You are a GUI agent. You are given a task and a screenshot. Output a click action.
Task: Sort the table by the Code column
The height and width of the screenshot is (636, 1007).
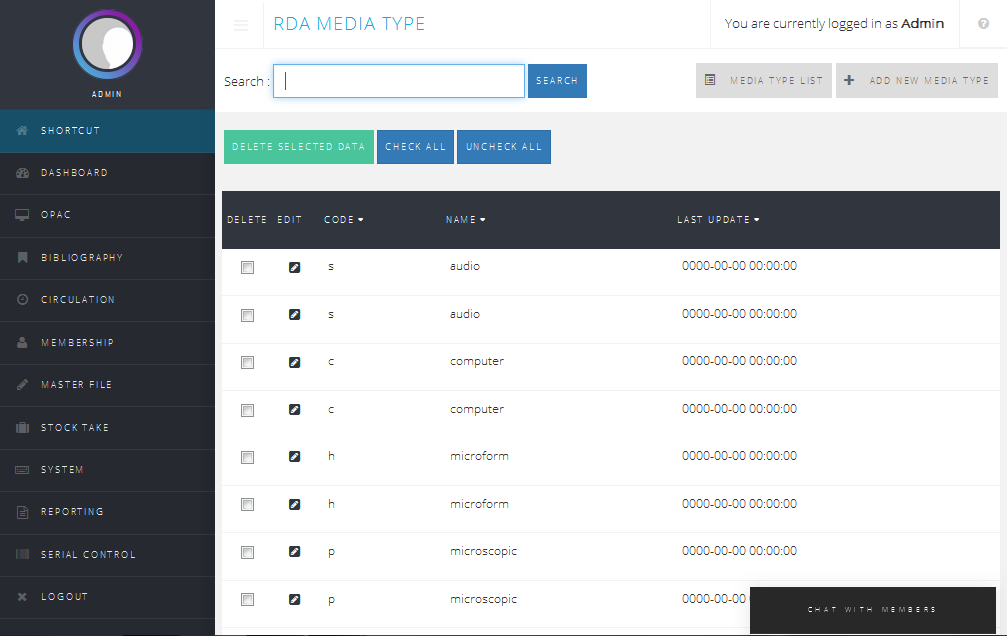pos(343,220)
